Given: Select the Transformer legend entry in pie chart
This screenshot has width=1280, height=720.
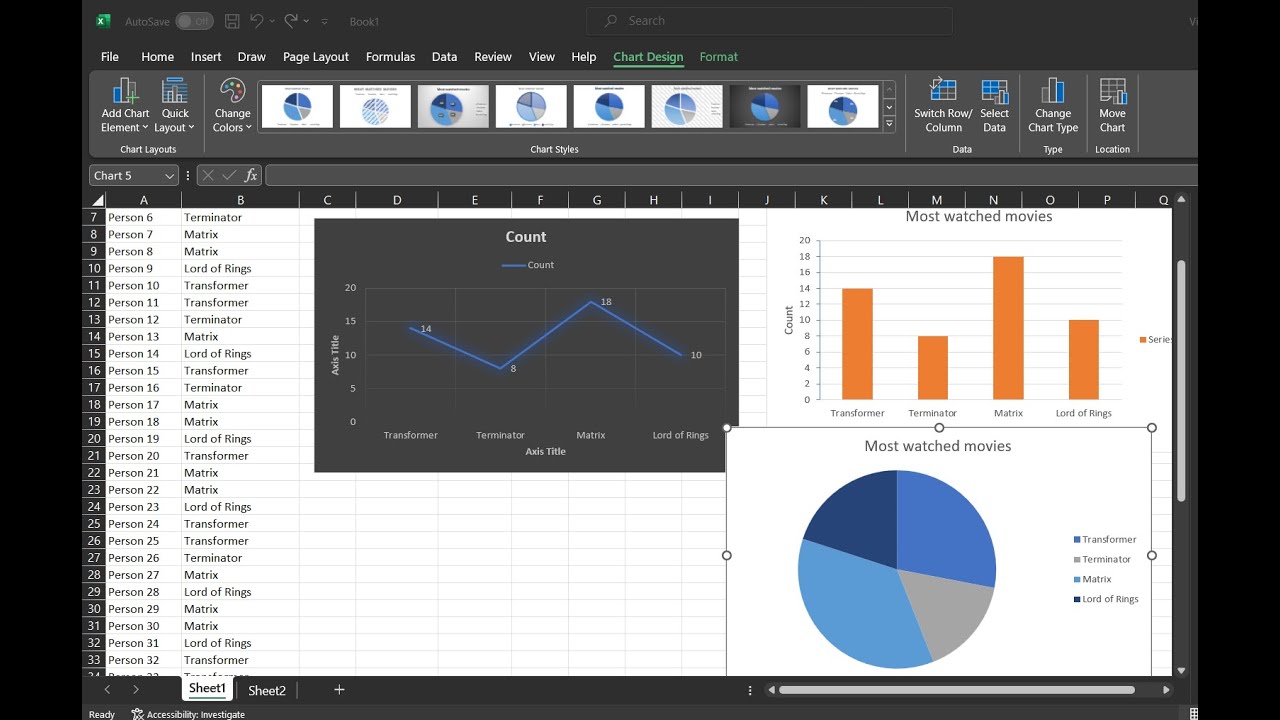Looking at the screenshot, I should coord(1105,539).
